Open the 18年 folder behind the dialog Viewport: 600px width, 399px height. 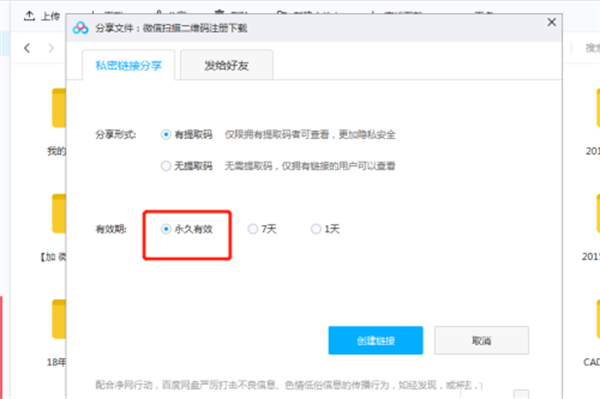tap(59, 319)
